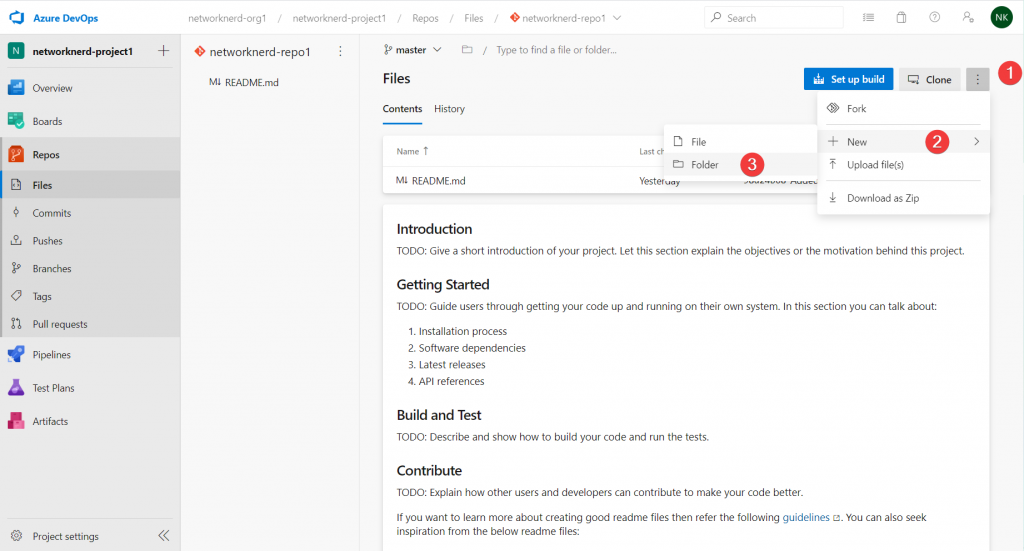
Task: Add new item with plus beside project name
Action: tap(163, 51)
